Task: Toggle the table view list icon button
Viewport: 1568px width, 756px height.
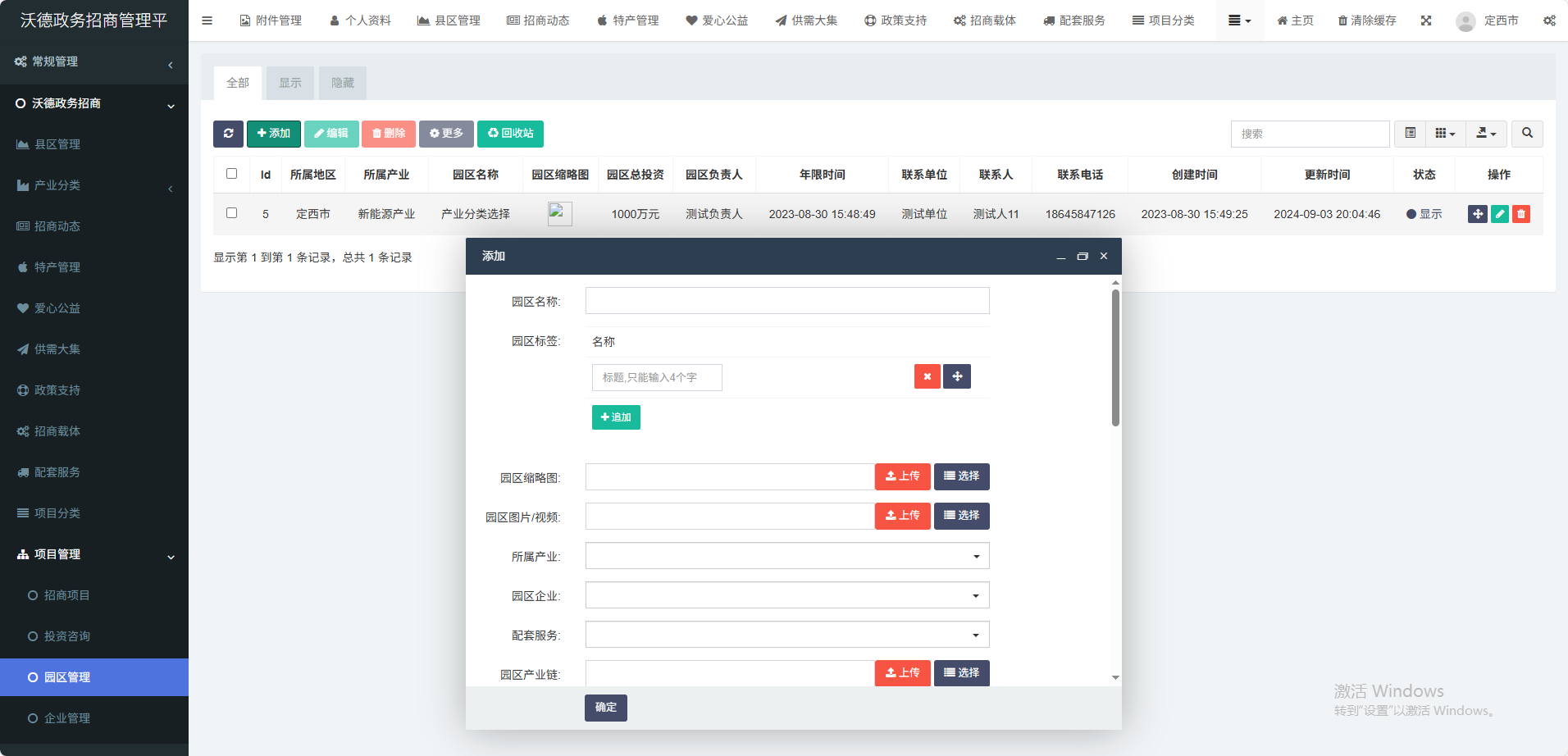Action: [1410, 134]
